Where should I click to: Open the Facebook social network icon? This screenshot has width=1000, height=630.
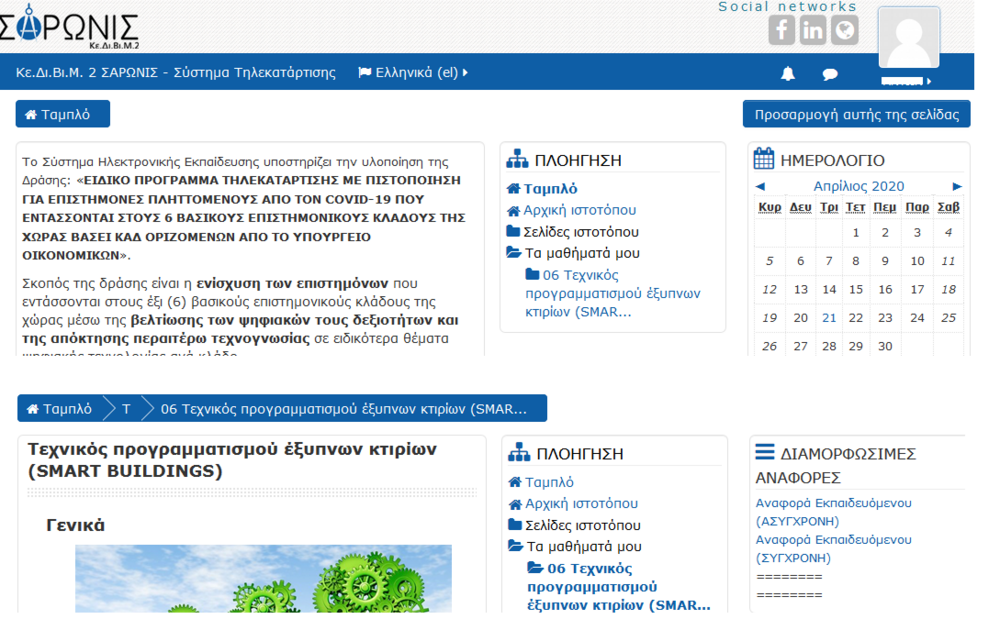point(781,31)
